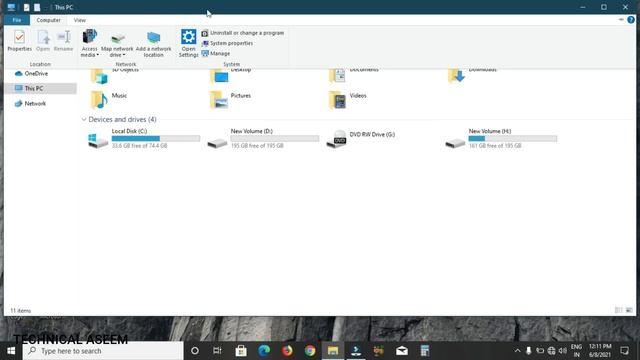Open Explorer help question mark
This screenshot has height=360, width=640.
[631, 20]
